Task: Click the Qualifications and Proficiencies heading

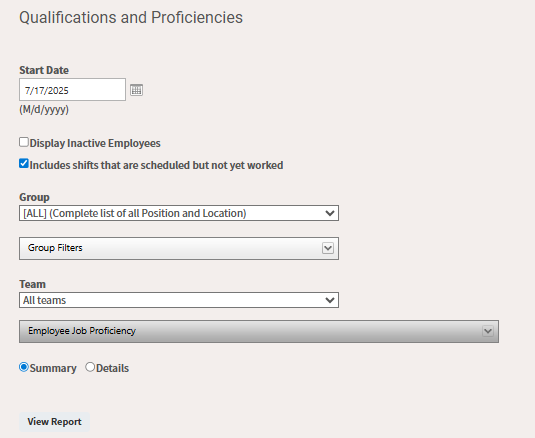Action: coord(131,18)
